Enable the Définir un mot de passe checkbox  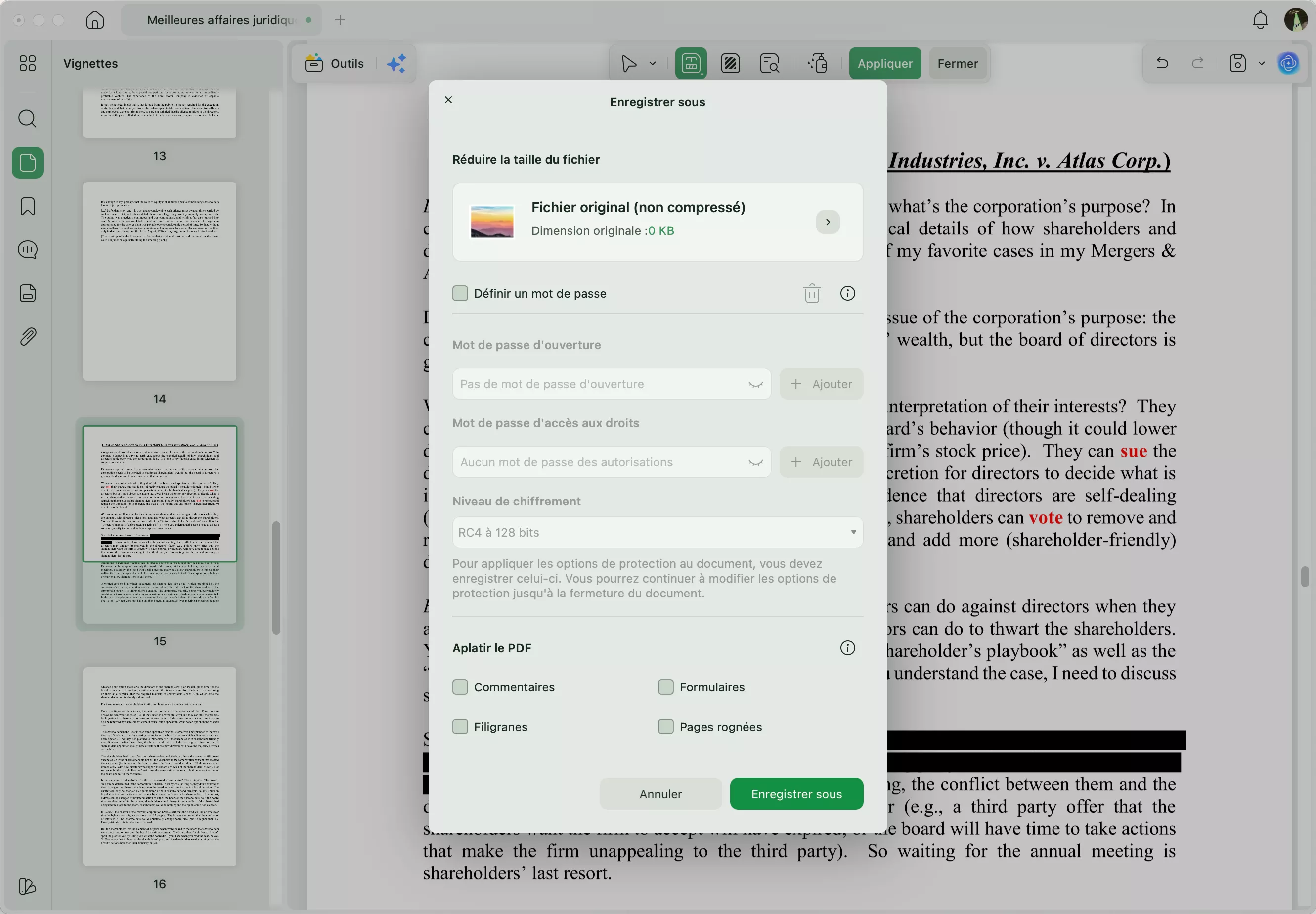pyautogui.click(x=460, y=293)
